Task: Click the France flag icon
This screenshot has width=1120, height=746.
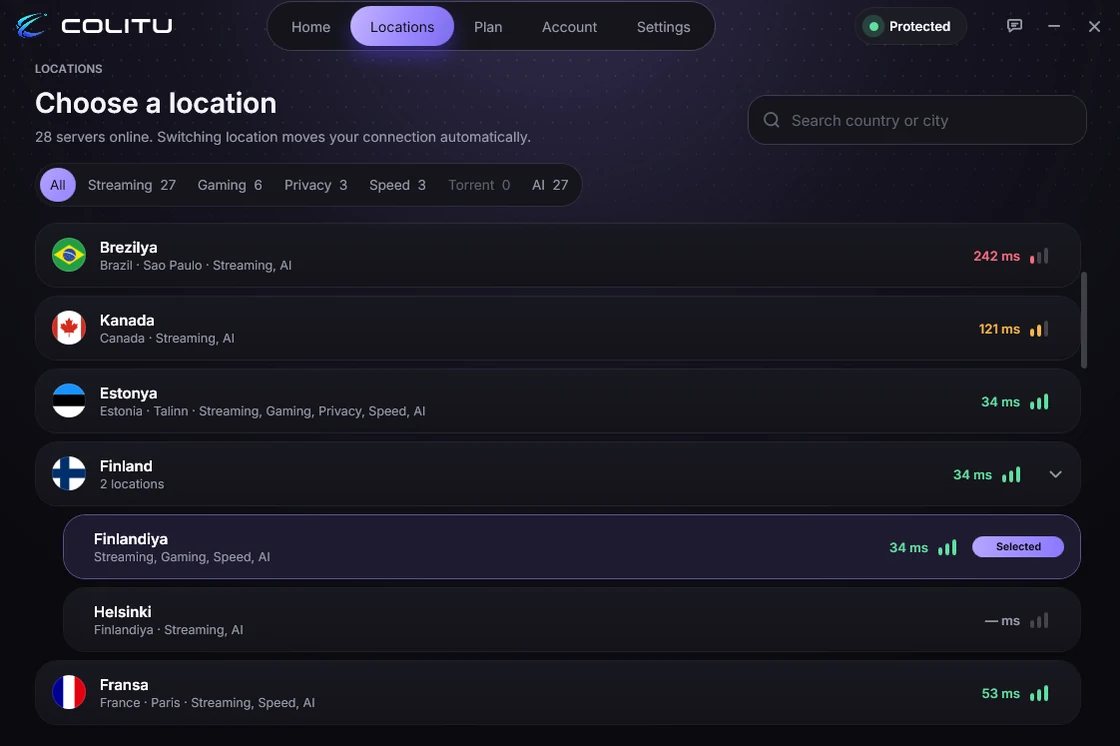Action: [x=69, y=692]
